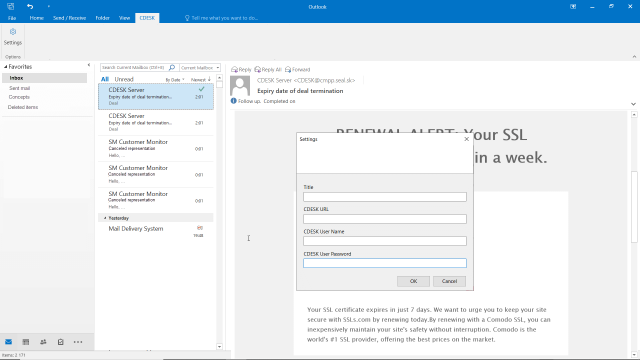
Task: Switch to Send / Receive tab
Action: (x=69, y=18)
